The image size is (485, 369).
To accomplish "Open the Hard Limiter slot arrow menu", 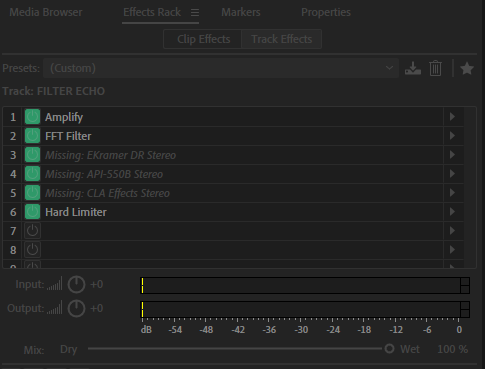I will click(452, 212).
